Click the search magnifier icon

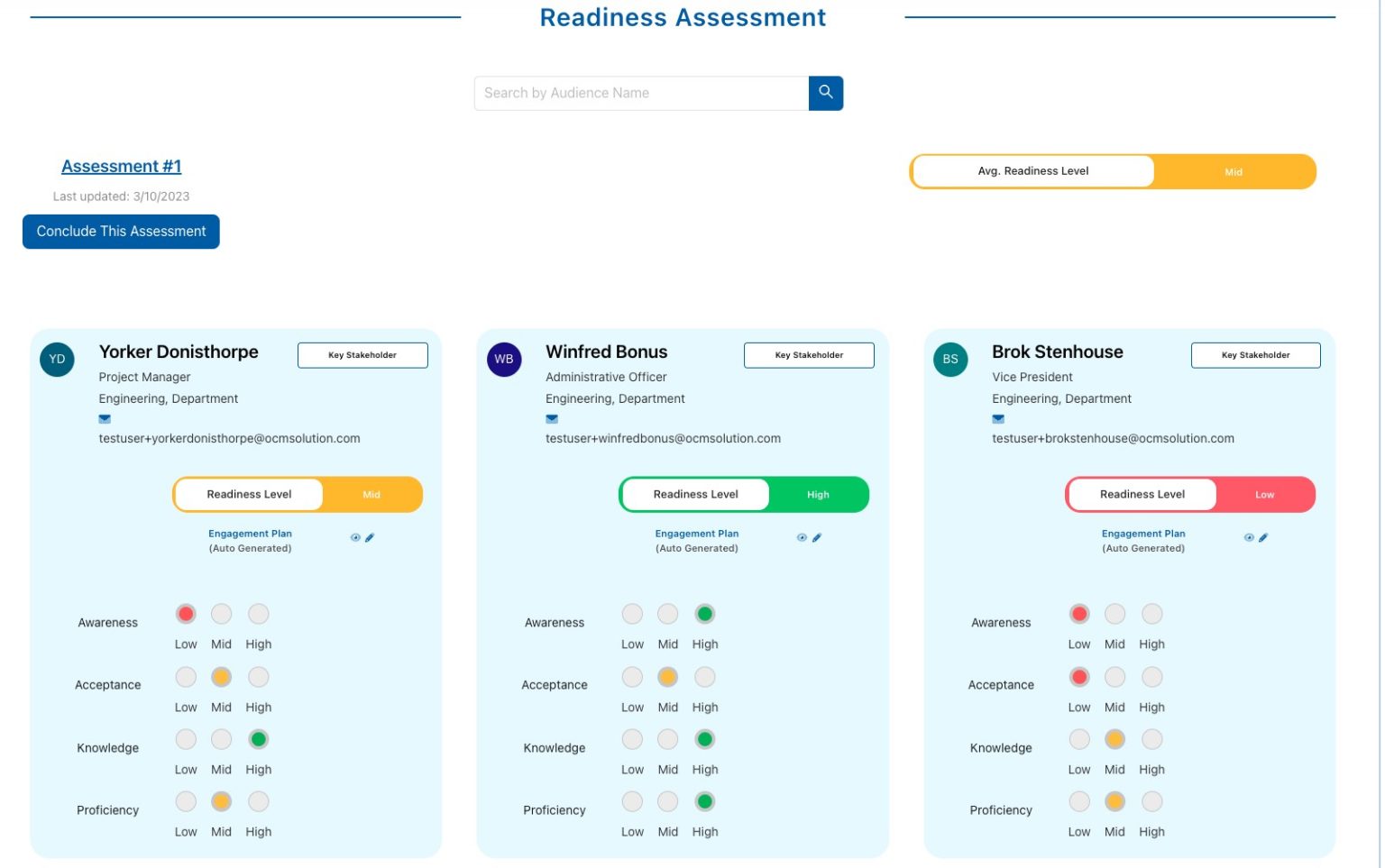point(825,92)
